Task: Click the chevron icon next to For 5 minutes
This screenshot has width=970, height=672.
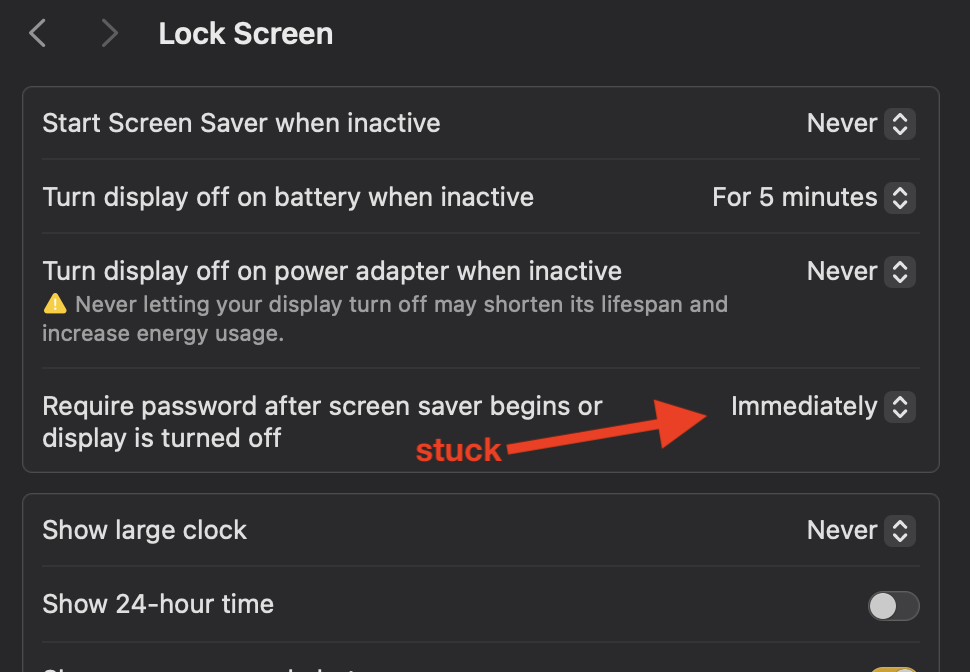Action: pos(901,197)
